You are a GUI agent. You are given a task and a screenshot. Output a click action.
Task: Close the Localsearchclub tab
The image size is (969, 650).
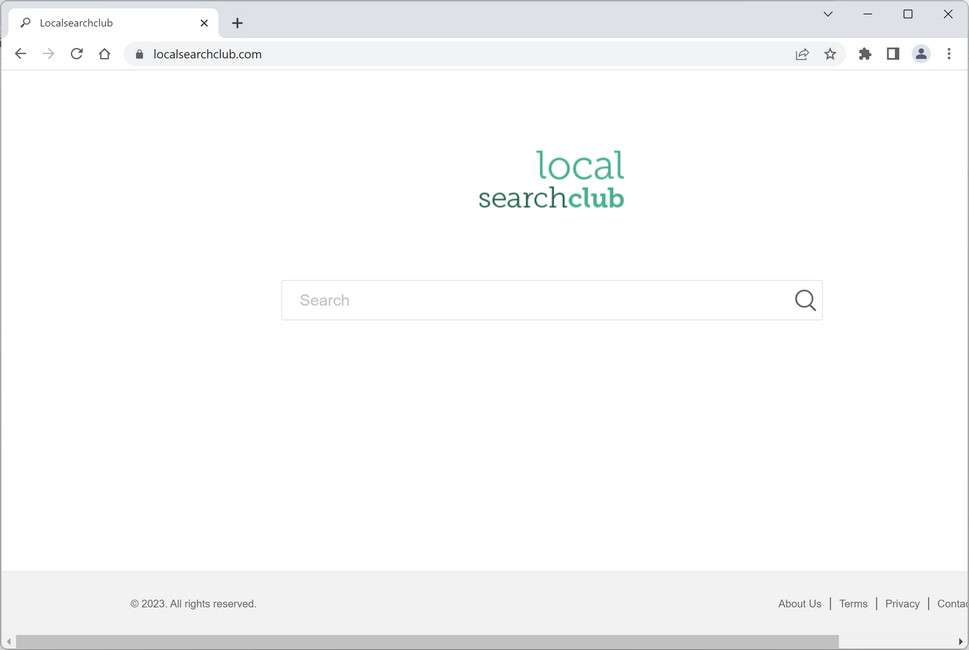pos(203,22)
